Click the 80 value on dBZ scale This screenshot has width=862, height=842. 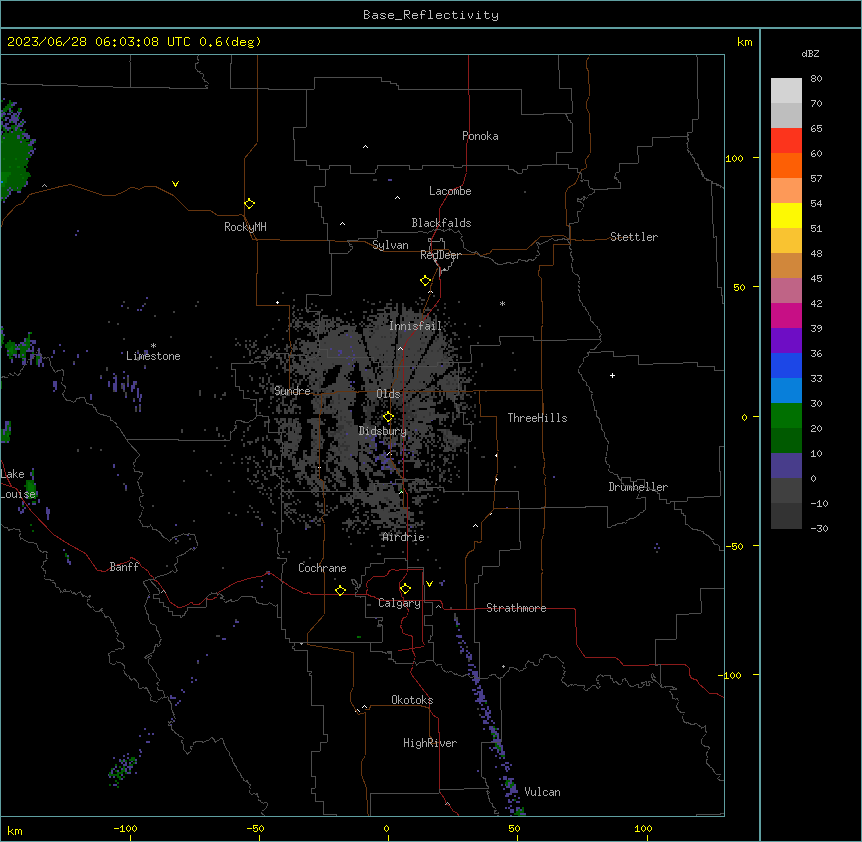point(816,79)
